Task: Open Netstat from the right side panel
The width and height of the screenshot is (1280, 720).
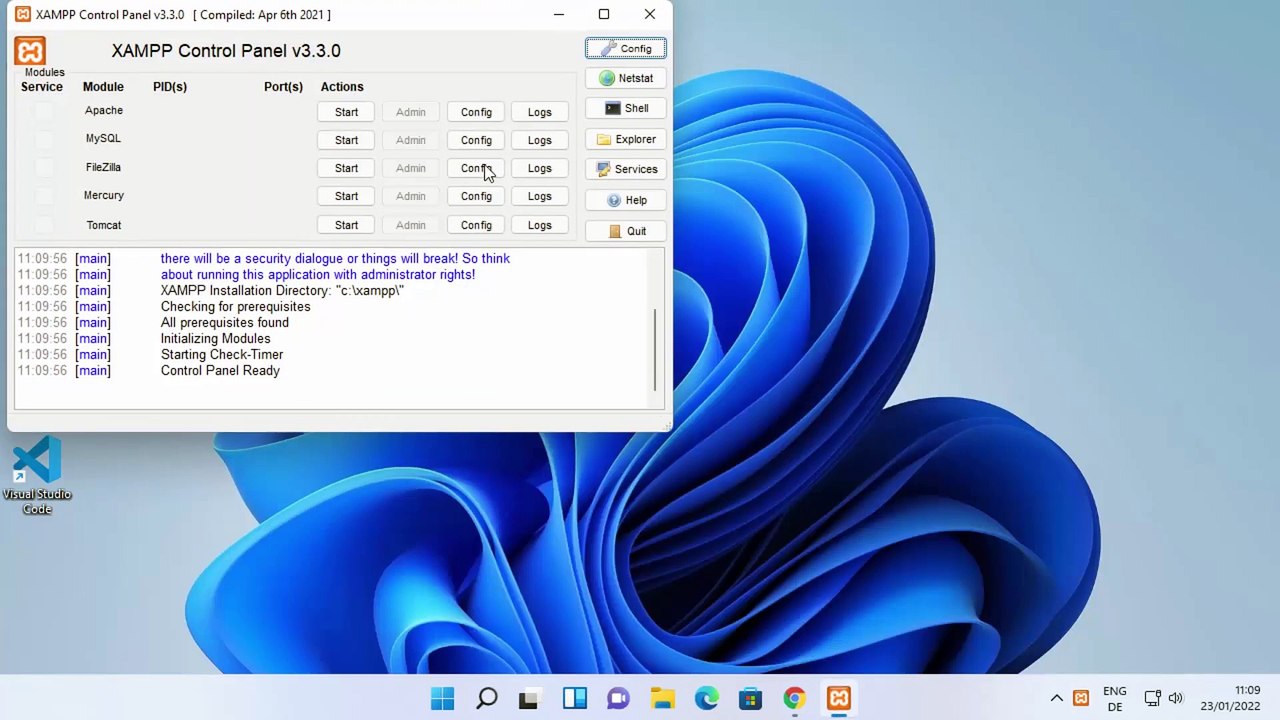Action: pos(626,78)
